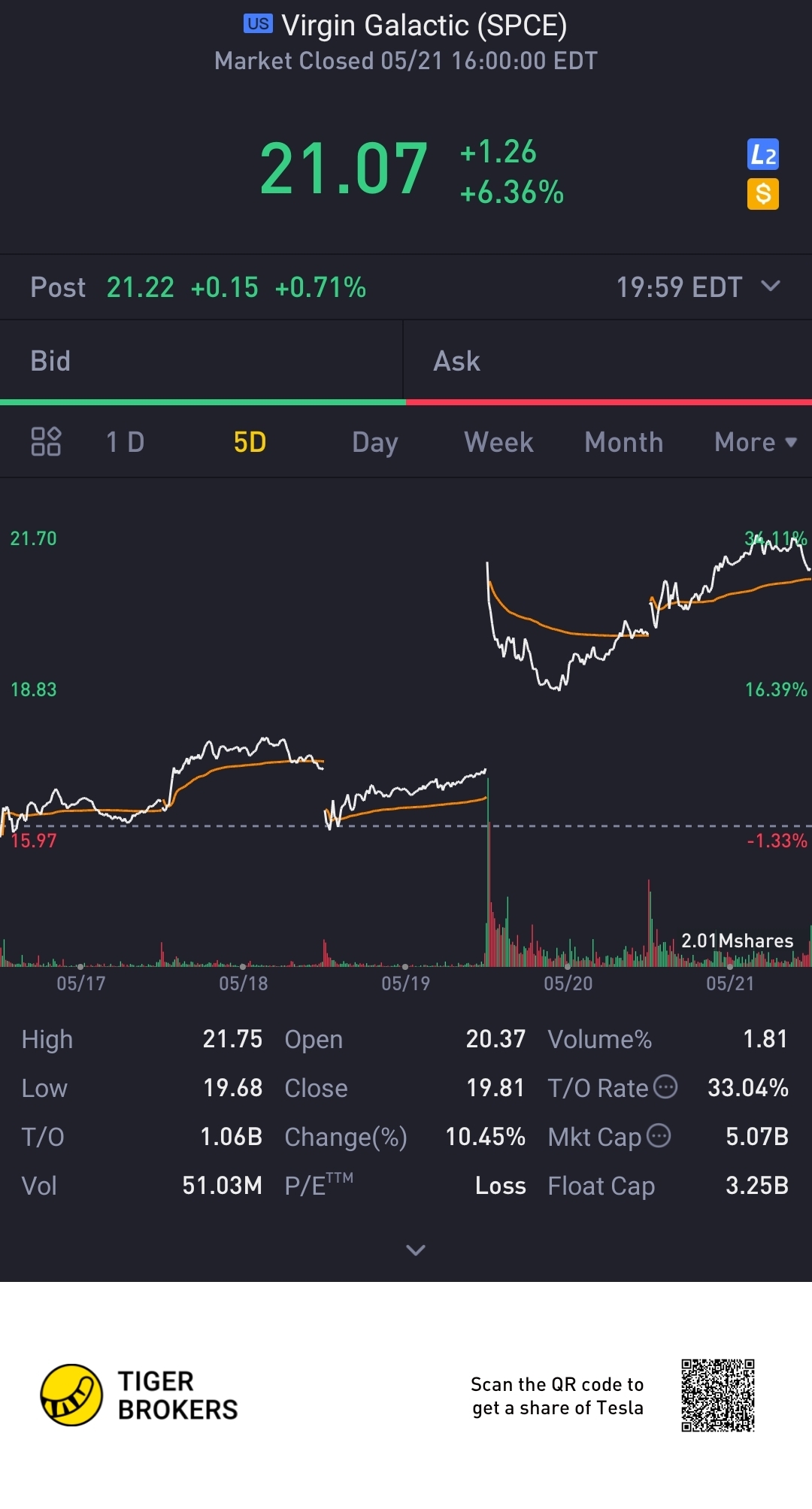
Task: Select the 05/19 date marker
Action: [x=406, y=983]
